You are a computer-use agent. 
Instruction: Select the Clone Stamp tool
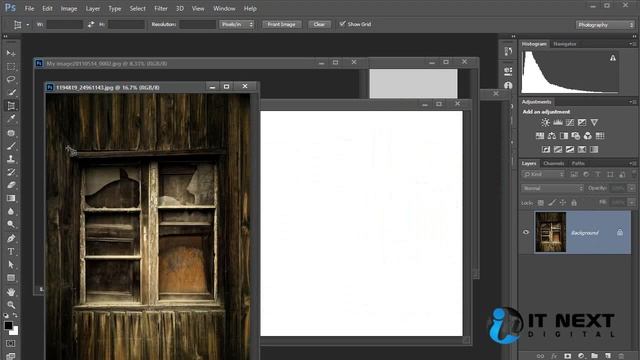pos(11,159)
